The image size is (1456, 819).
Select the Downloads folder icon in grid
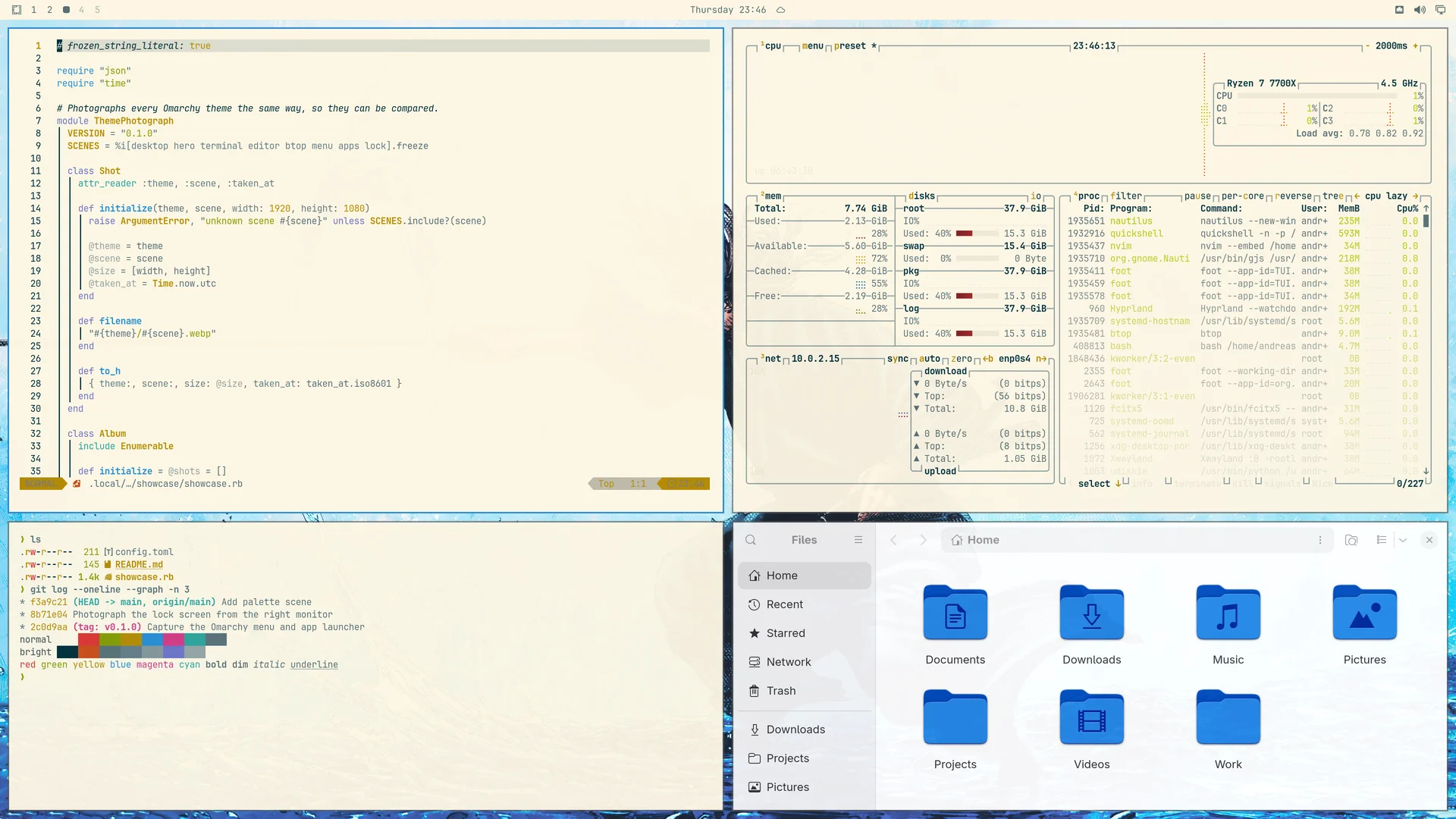pyautogui.click(x=1092, y=613)
